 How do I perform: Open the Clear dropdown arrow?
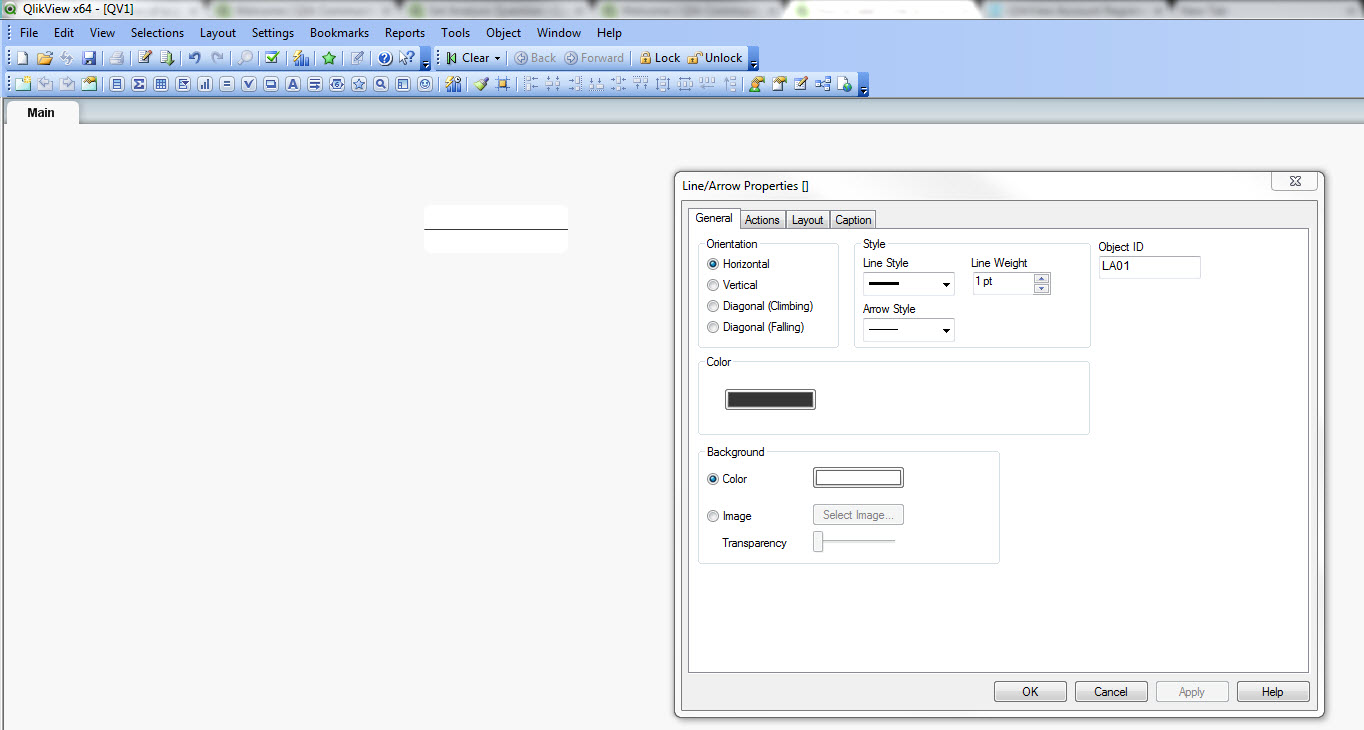[497, 58]
